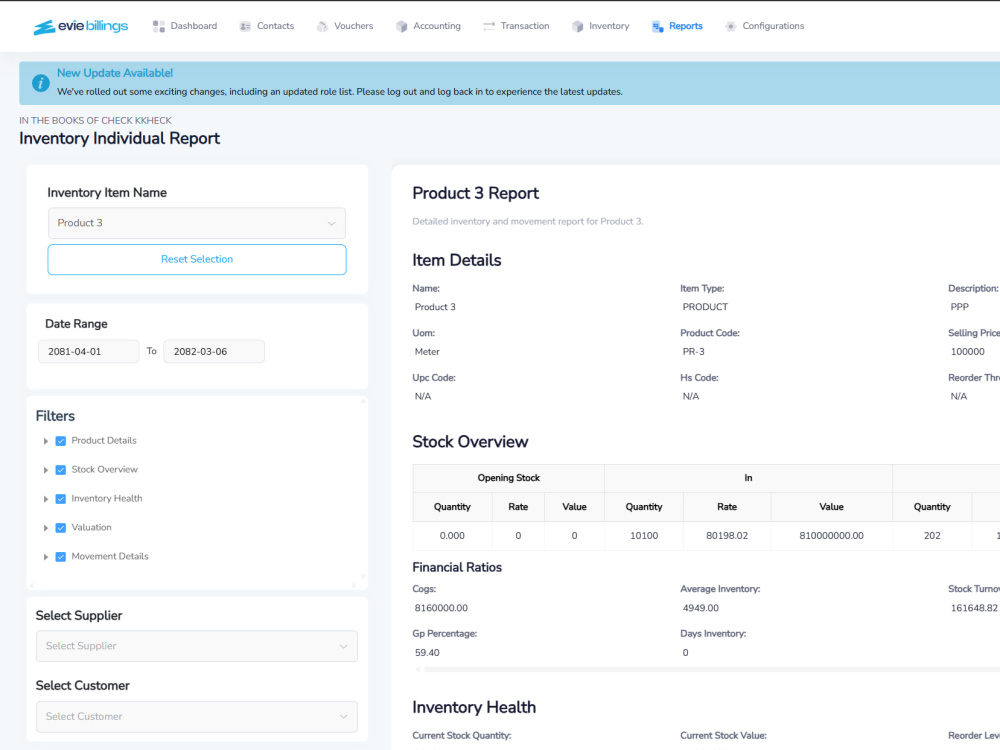Expand the Valuation tree node
Image resolution: width=1000 pixels, height=750 pixels.
pyautogui.click(x=45, y=528)
